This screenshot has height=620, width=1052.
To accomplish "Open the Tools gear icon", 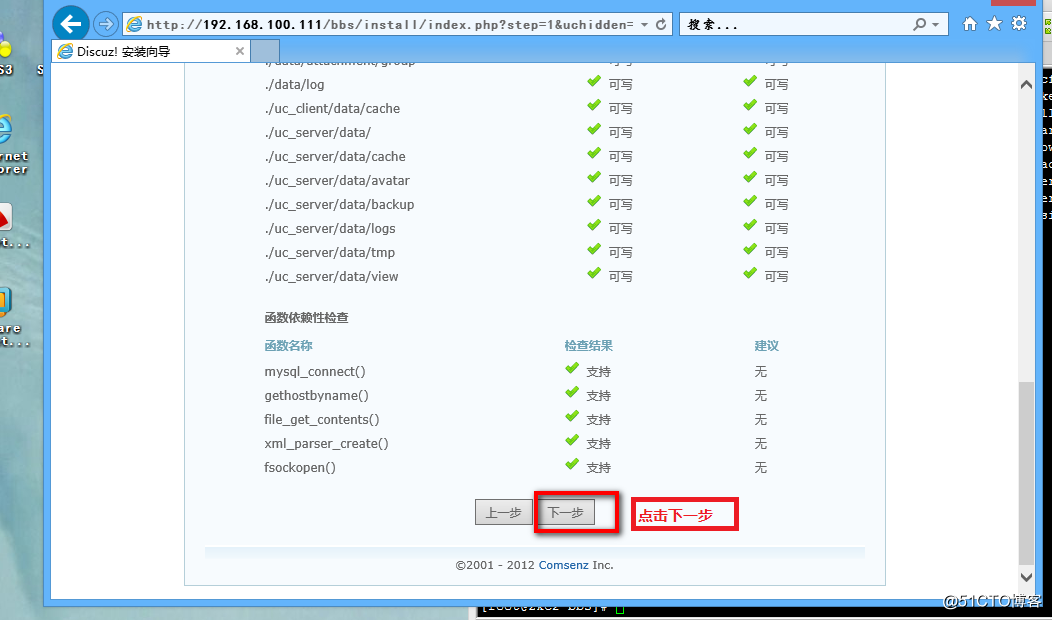I will click(1019, 23).
